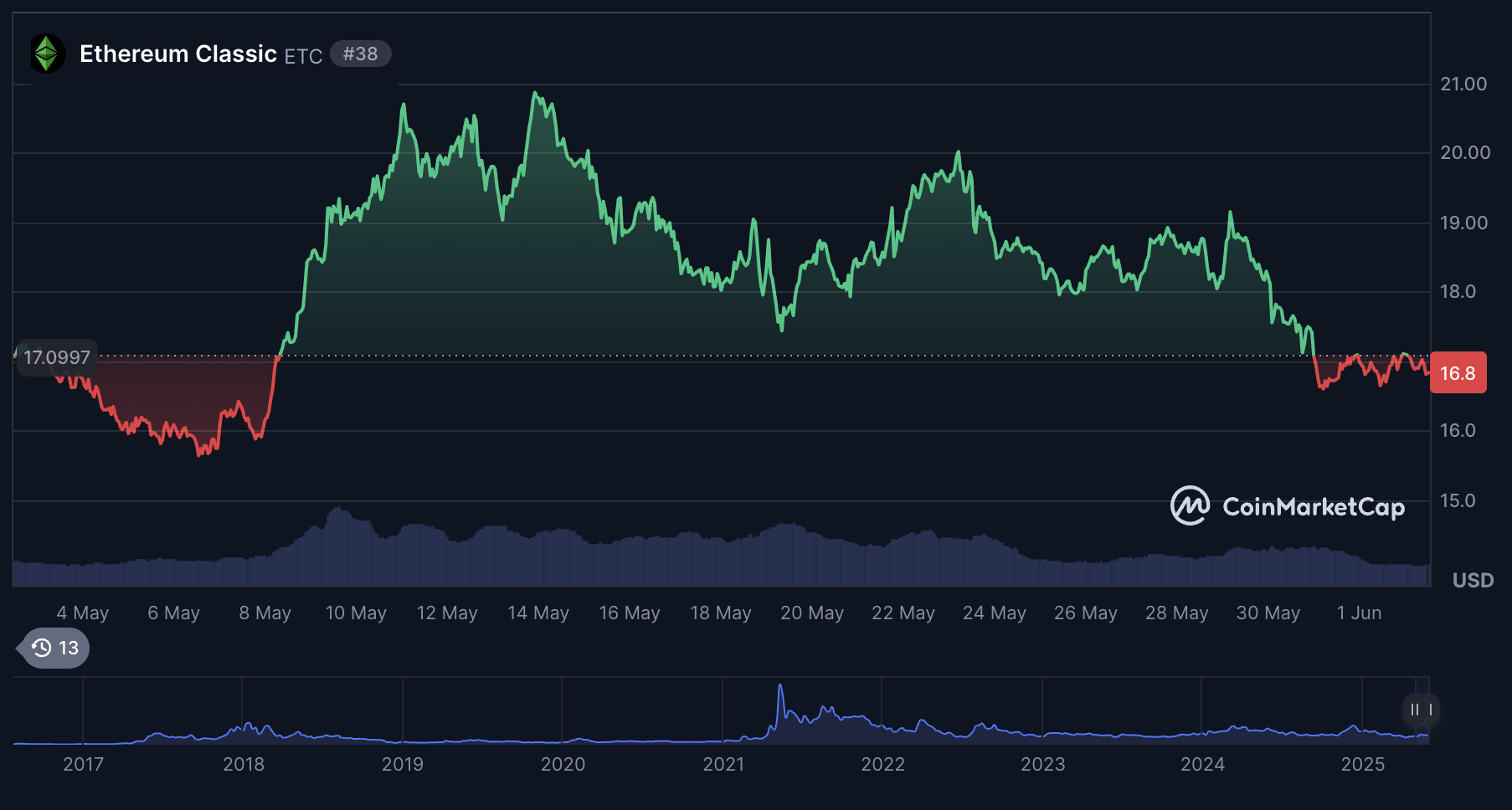Select 2019 on the overview timeline
The width and height of the screenshot is (1512, 810).
click(x=403, y=764)
